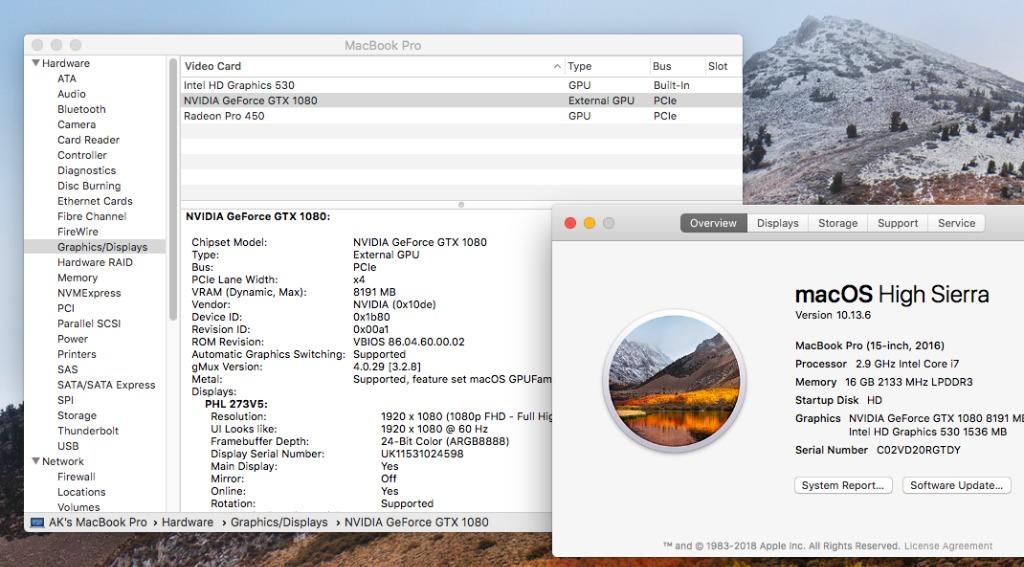
Task: Select Hardware RAID in the sidebar
Action: pyautogui.click(x=95, y=262)
